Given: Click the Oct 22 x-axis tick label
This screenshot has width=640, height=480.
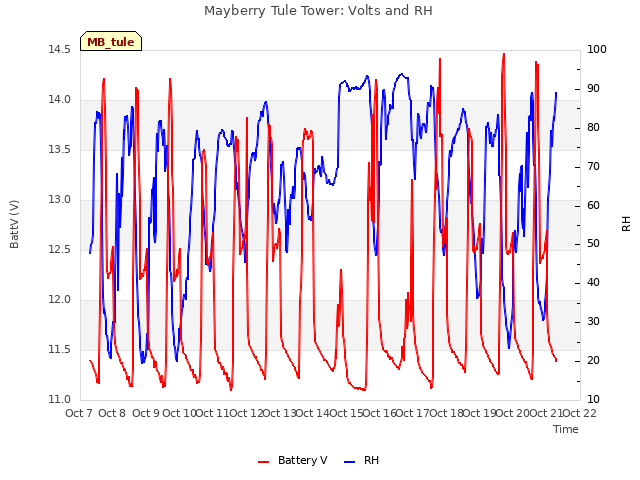Looking at the screenshot, I should (x=579, y=413).
